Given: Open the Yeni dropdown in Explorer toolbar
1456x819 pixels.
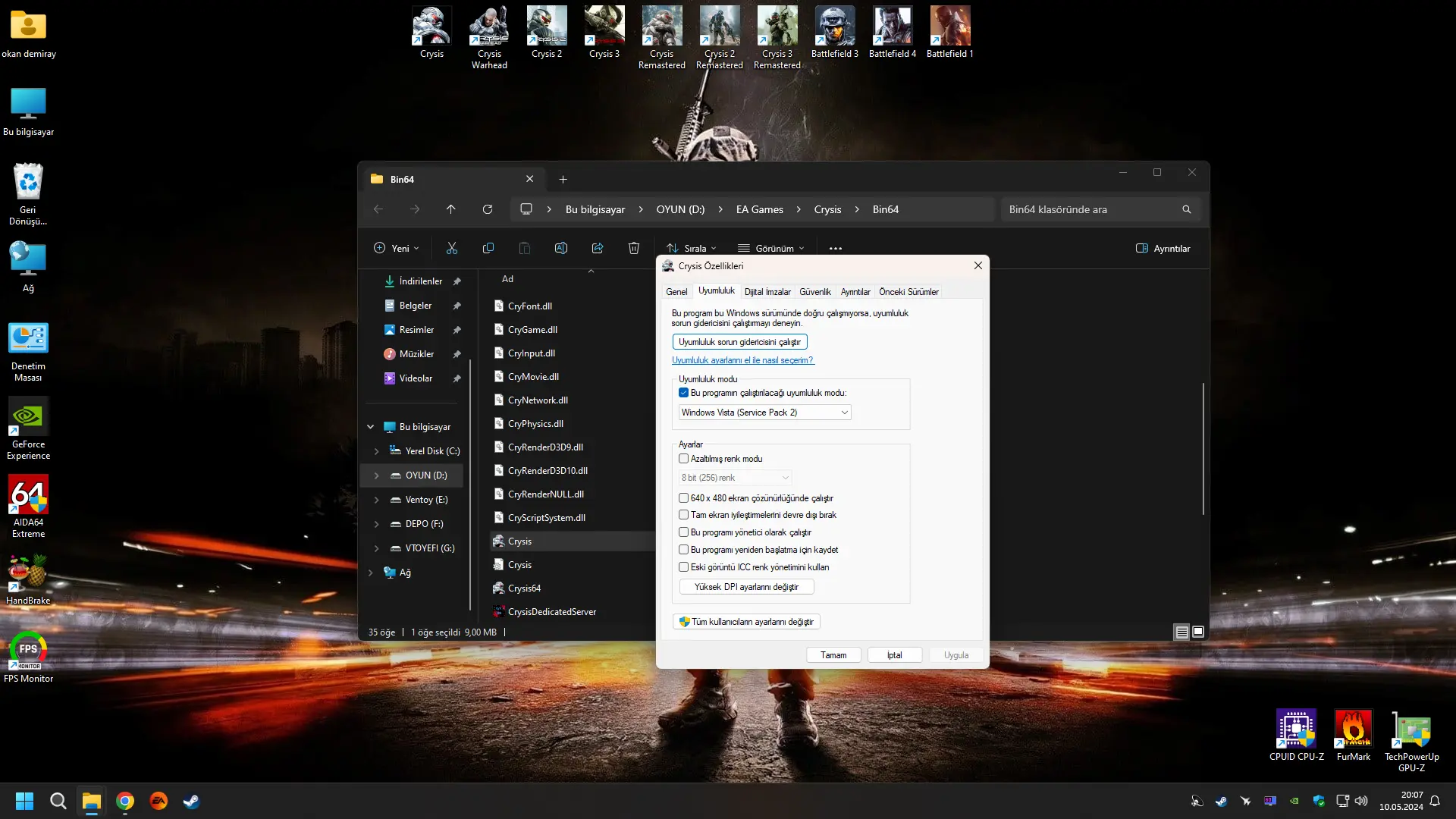Looking at the screenshot, I should [396, 248].
